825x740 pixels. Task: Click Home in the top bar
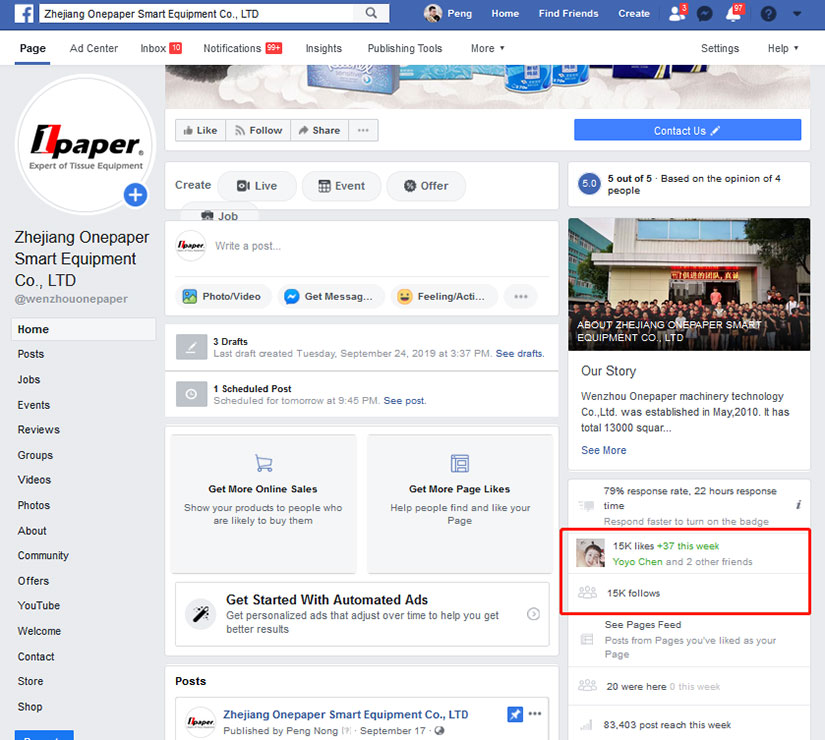click(x=505, y=14)
